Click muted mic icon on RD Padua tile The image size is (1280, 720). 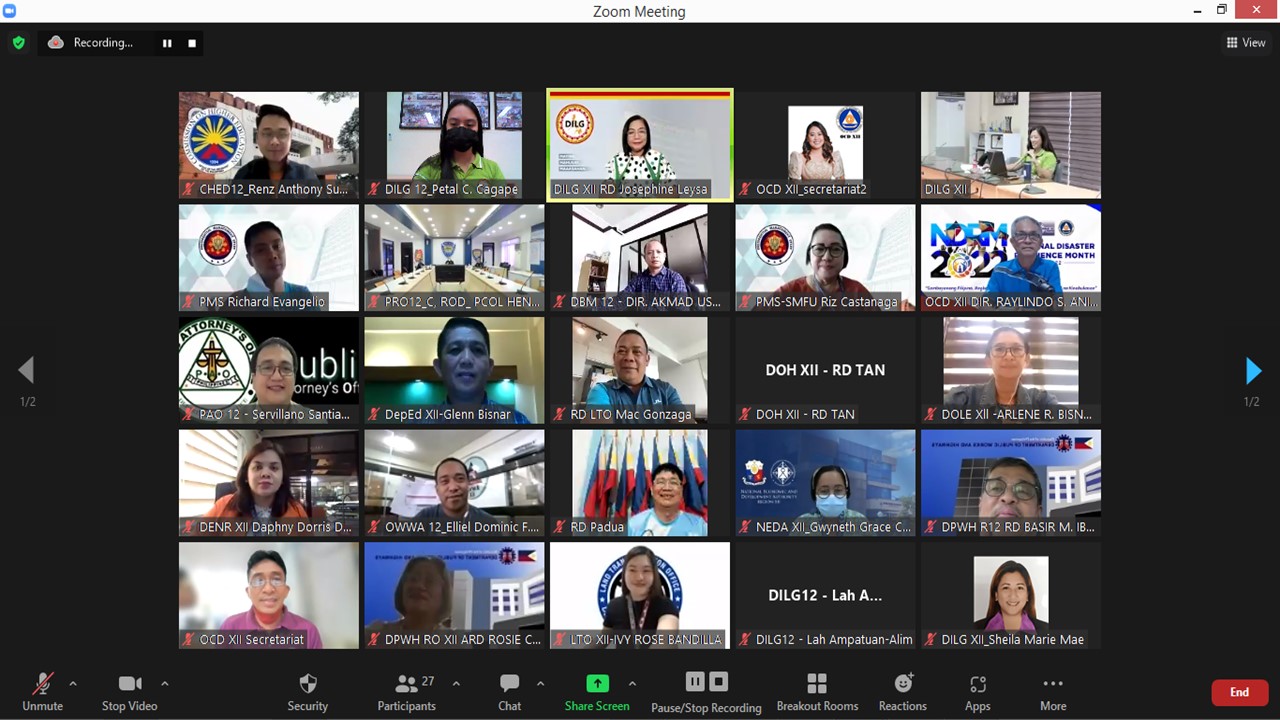(x=560, y=527)
